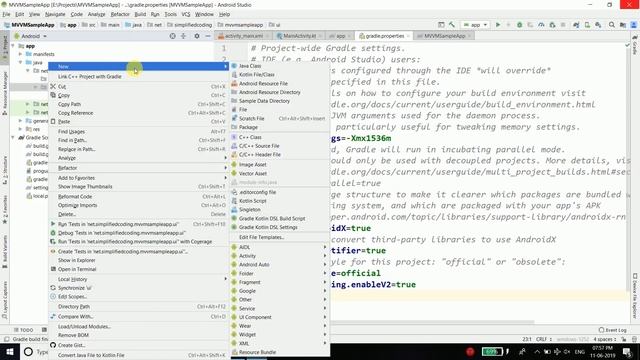Expand the XML submenu
Viewport: 640px width, 360px height.
(280, 343)
